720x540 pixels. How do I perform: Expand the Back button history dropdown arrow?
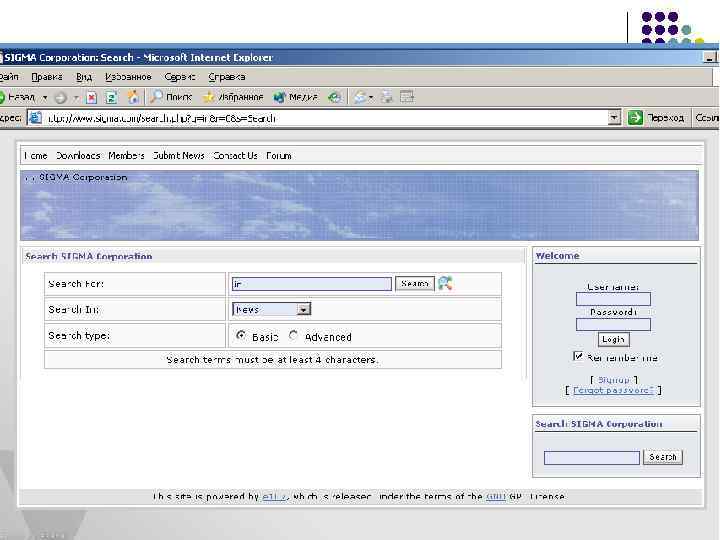(45, 97)
